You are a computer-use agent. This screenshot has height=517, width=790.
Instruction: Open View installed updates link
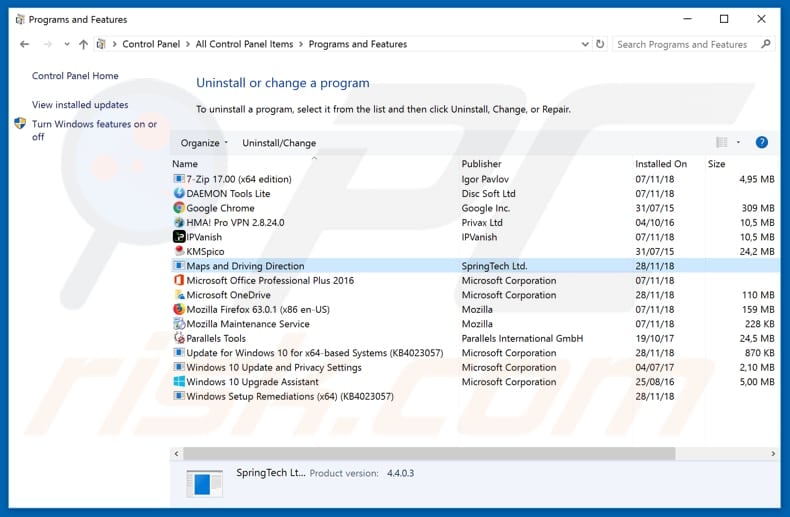click(x=80, y=105)
